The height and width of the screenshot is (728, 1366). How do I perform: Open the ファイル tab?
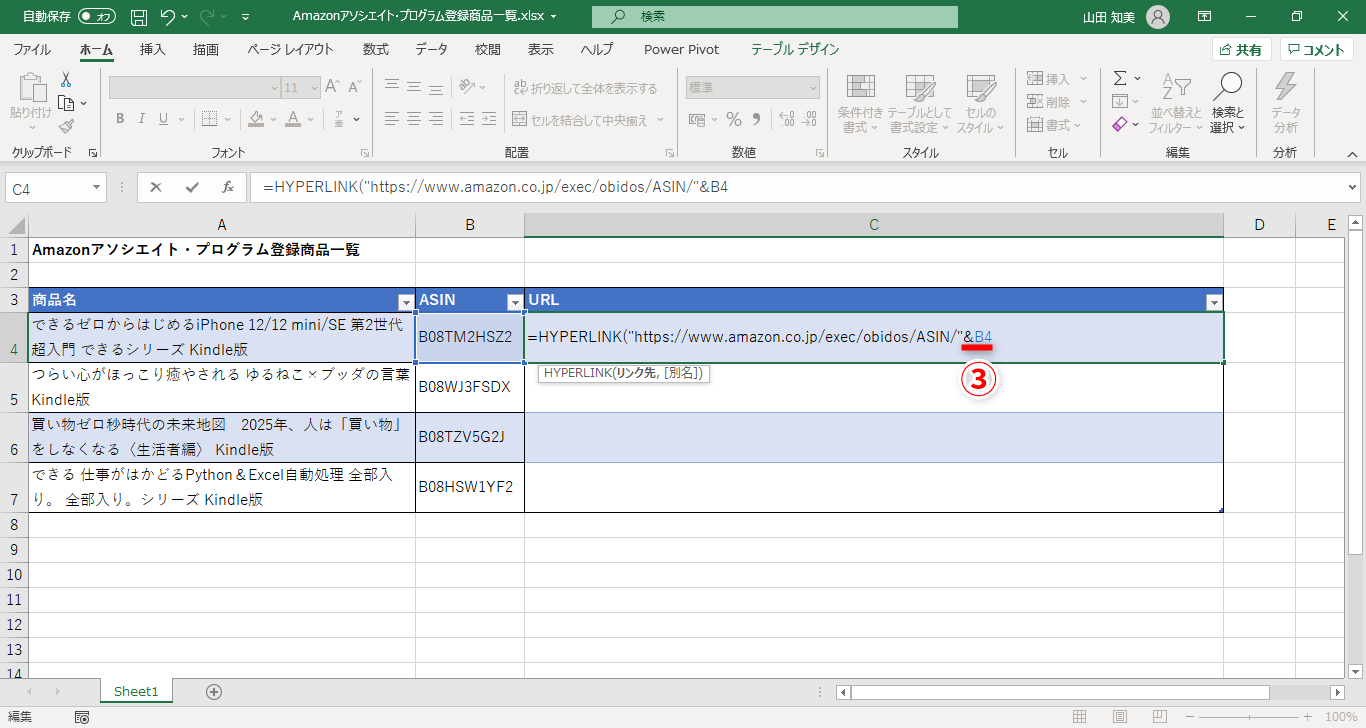(x=32, y=49)
